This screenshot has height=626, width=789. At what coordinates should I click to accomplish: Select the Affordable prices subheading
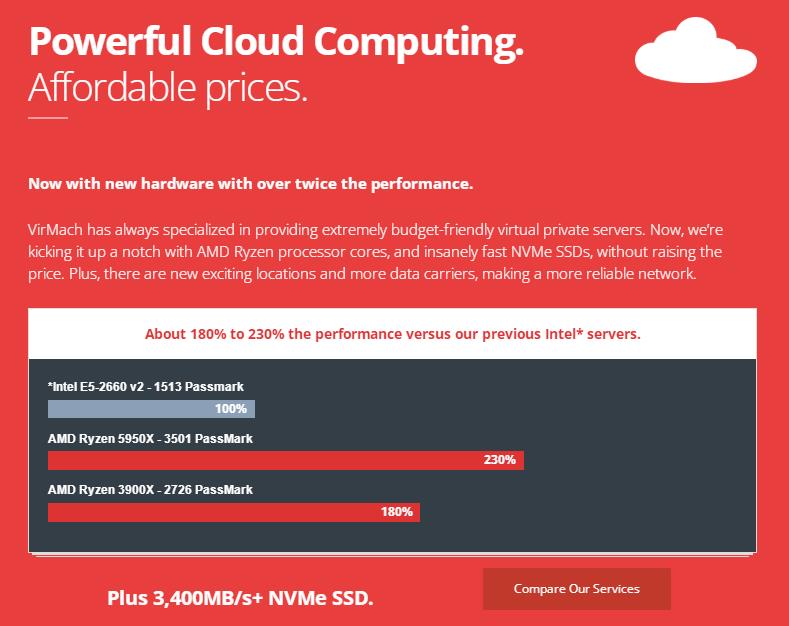point(167,88)
